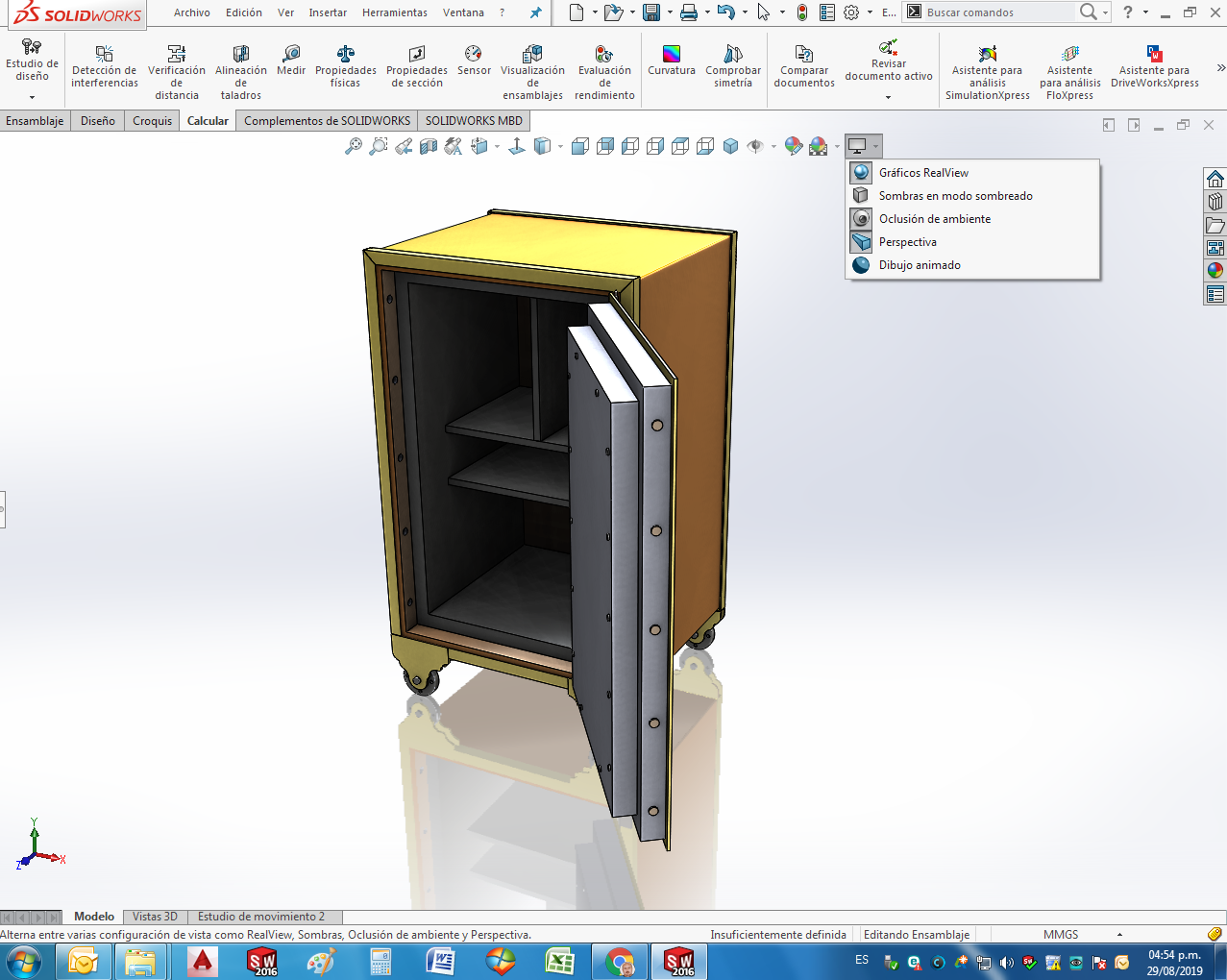Viewport: 1227px width, 980px height.
Task: Launch Asistente para análisis FloXpress
Action: tap(1069, 72)
